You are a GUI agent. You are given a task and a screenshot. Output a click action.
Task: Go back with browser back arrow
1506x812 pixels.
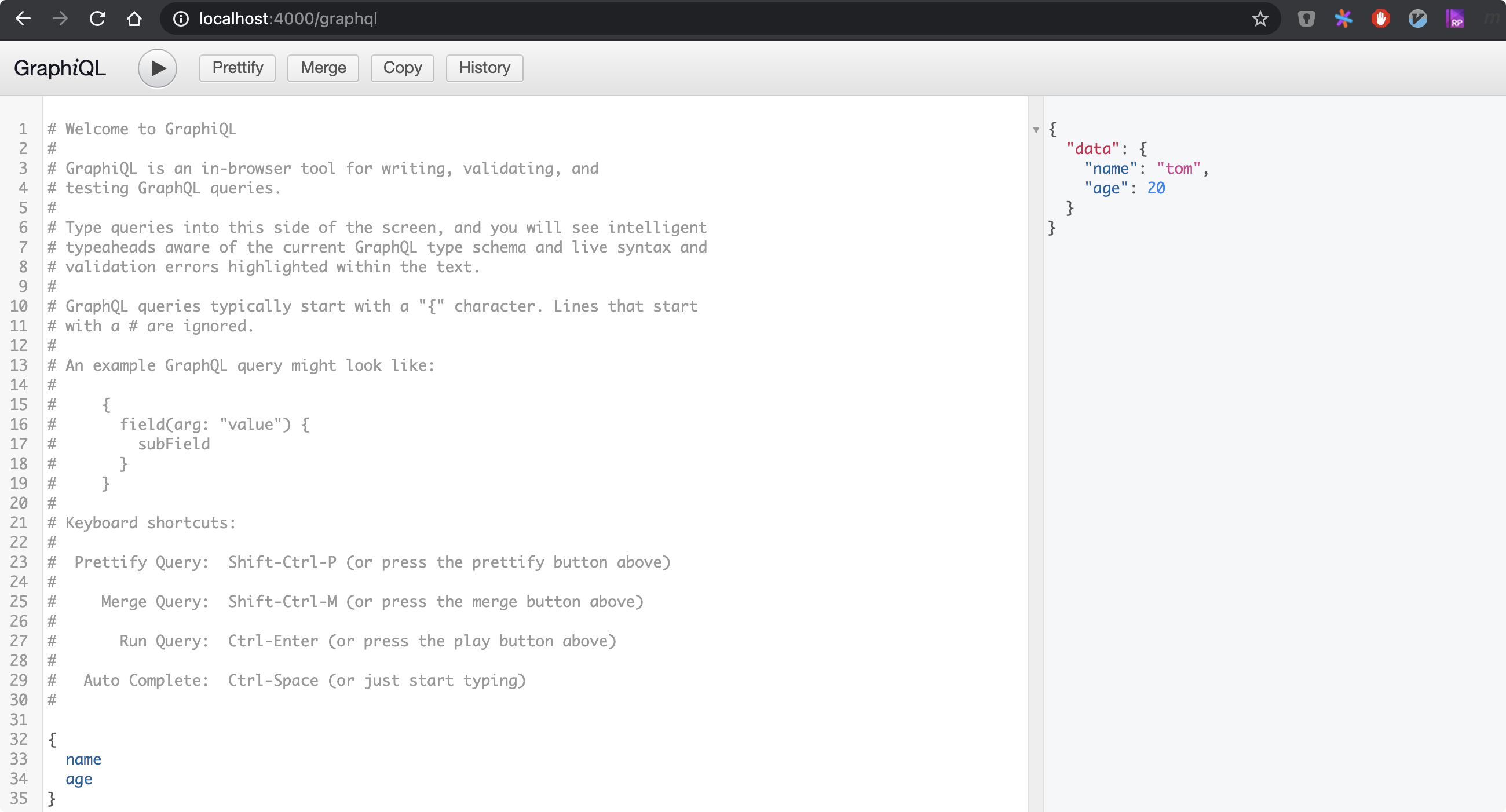pos(23,19)
